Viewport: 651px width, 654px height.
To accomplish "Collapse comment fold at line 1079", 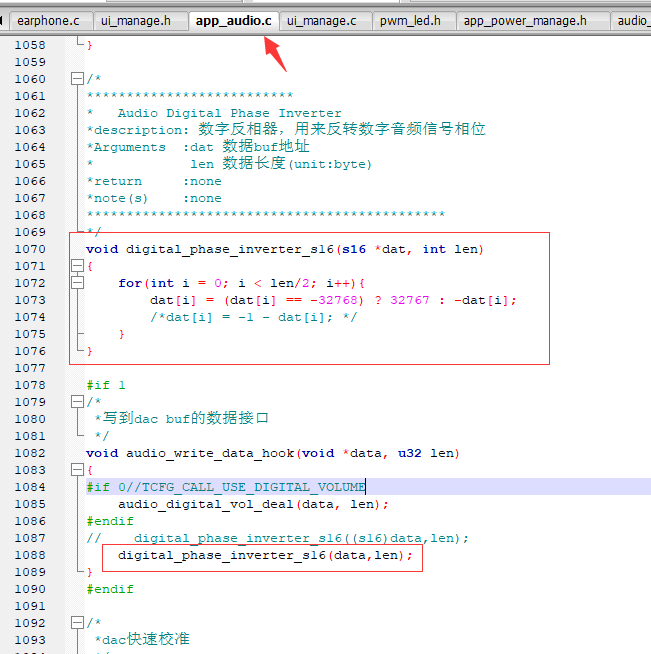I will (77, 402).
